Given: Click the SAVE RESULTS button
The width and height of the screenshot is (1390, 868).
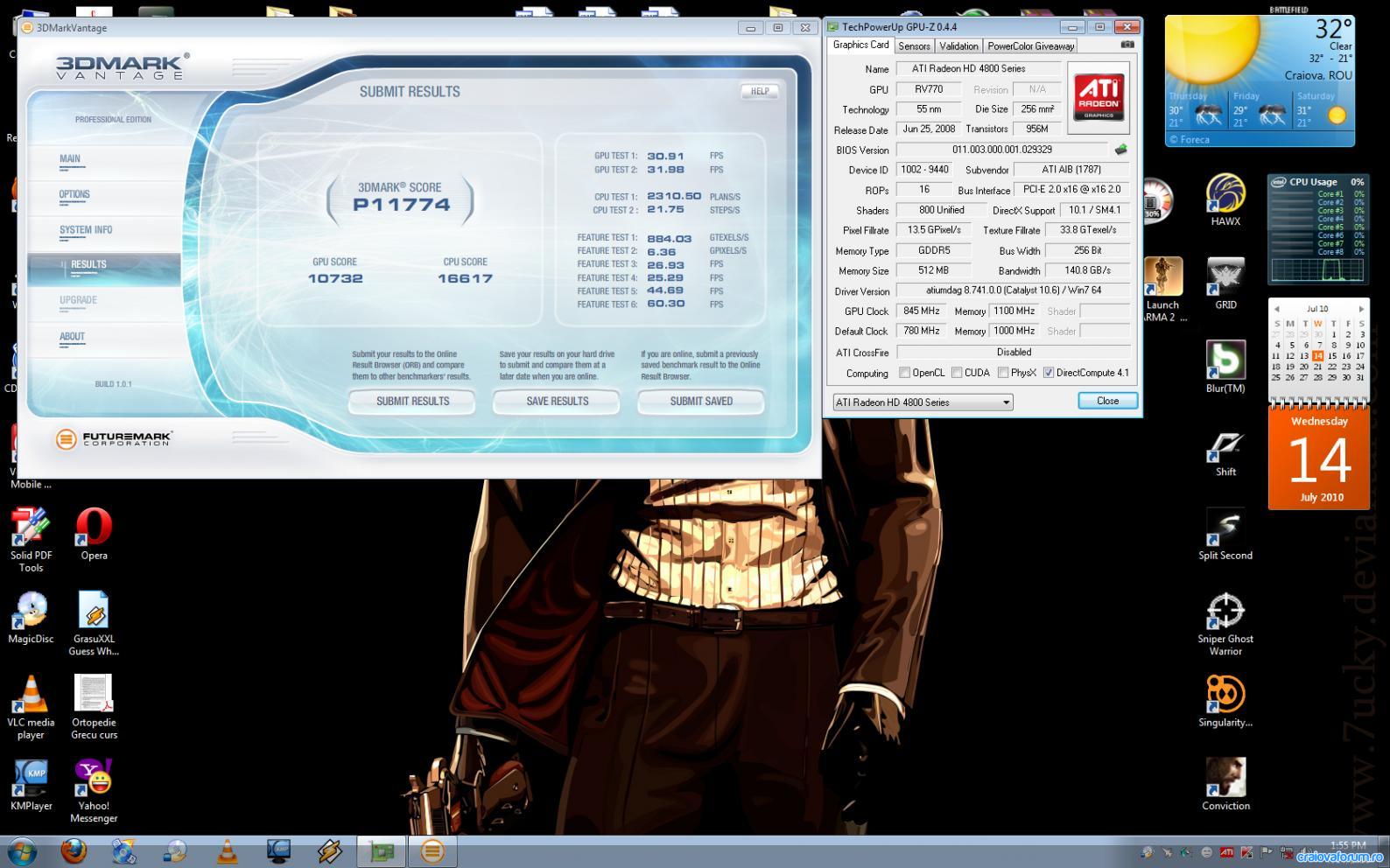Looking at the screenshot, I should point(557,402).
